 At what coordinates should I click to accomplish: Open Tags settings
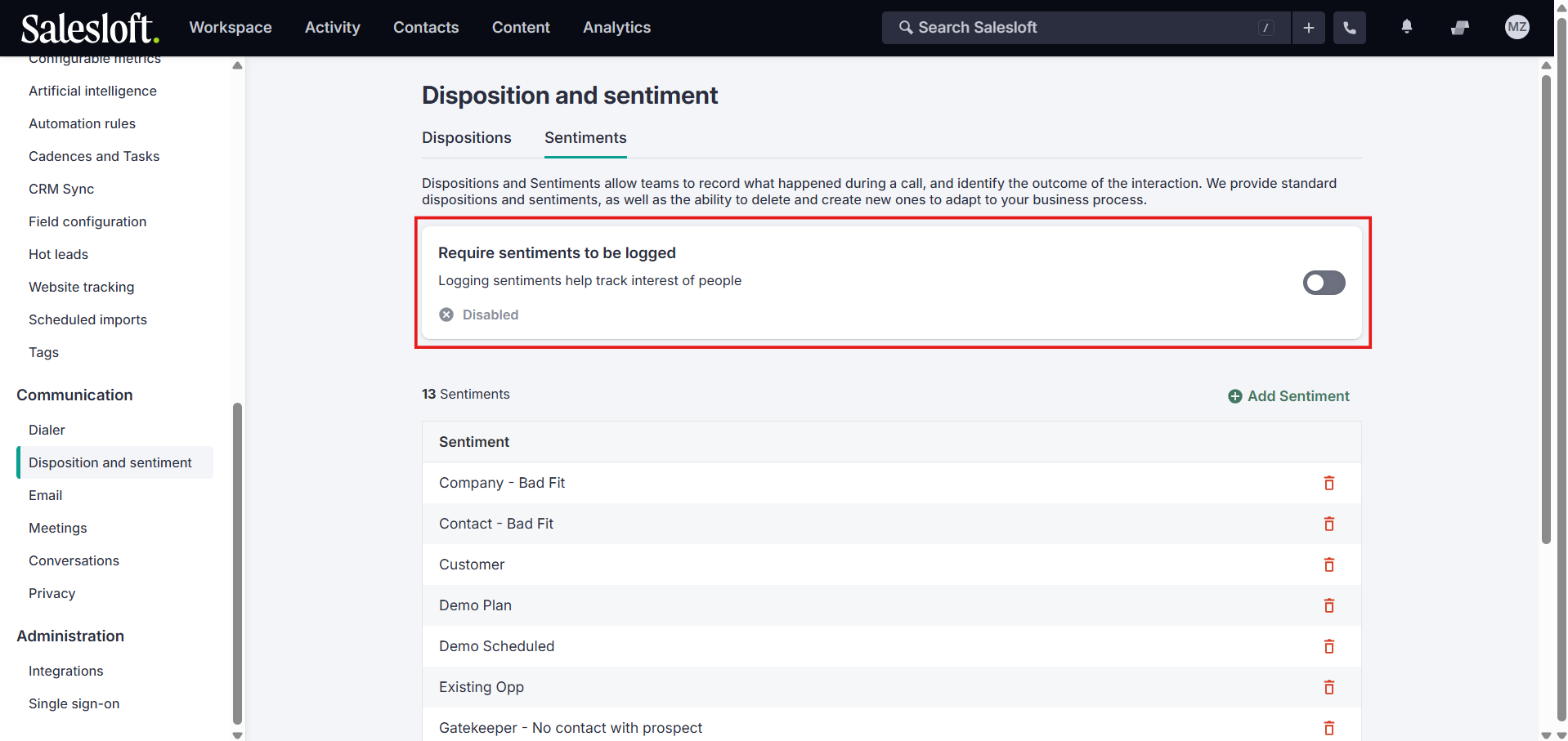pyautogui.click(x=43, y=352)
